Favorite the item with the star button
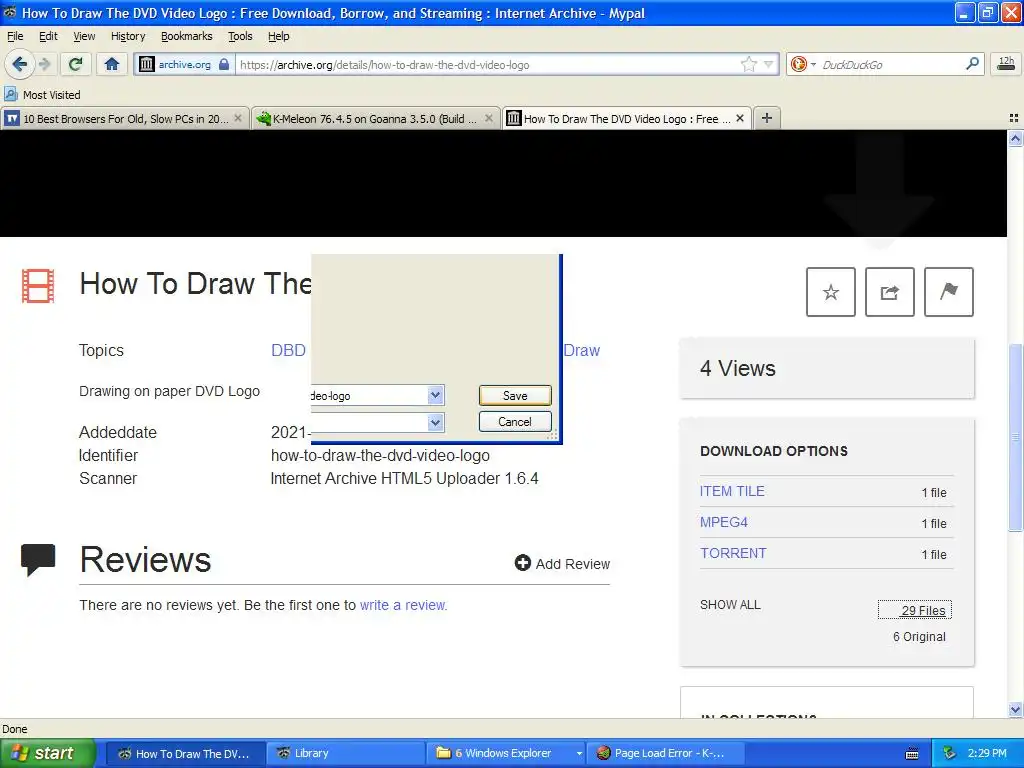 tap(831, 292)
